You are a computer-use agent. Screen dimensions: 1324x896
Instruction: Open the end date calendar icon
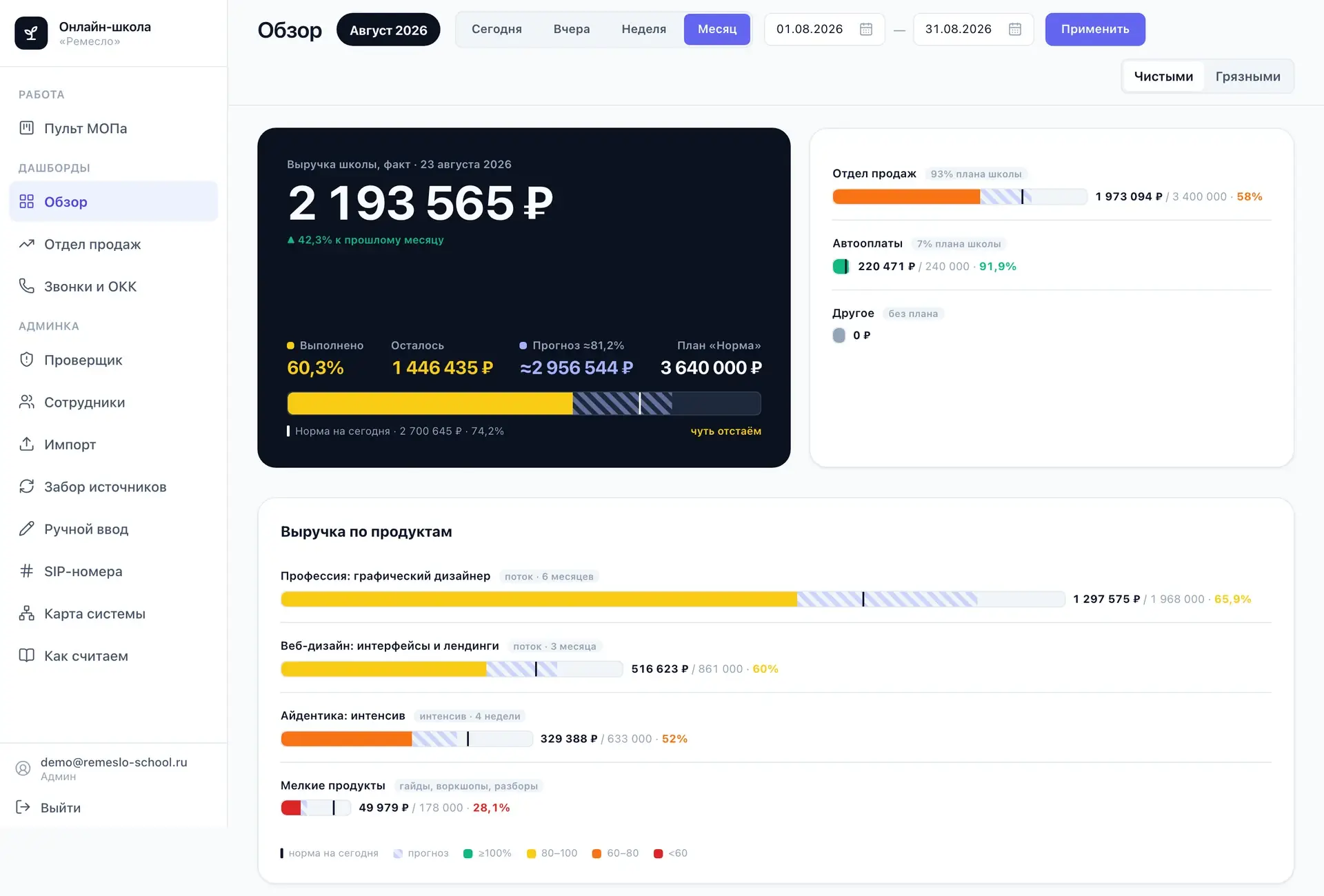pyautogui.click(x=1015, y=29)
